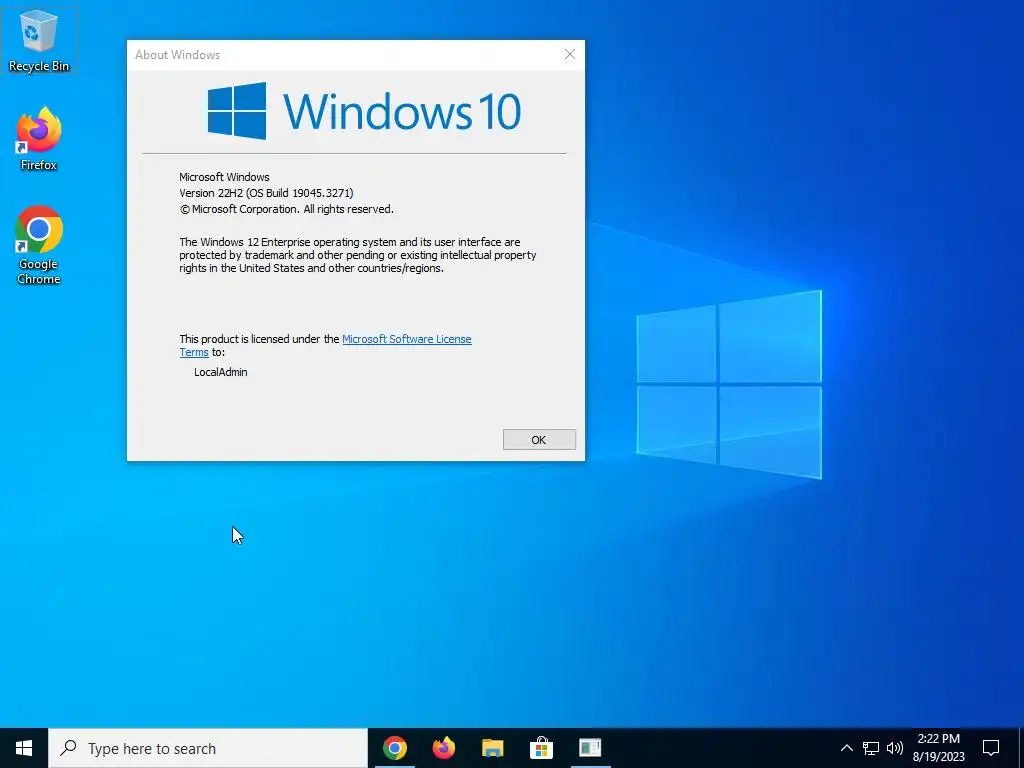
Task: Select the Firefox desktop shortcut
Action: pyautogui.click(x=39, y=138)
